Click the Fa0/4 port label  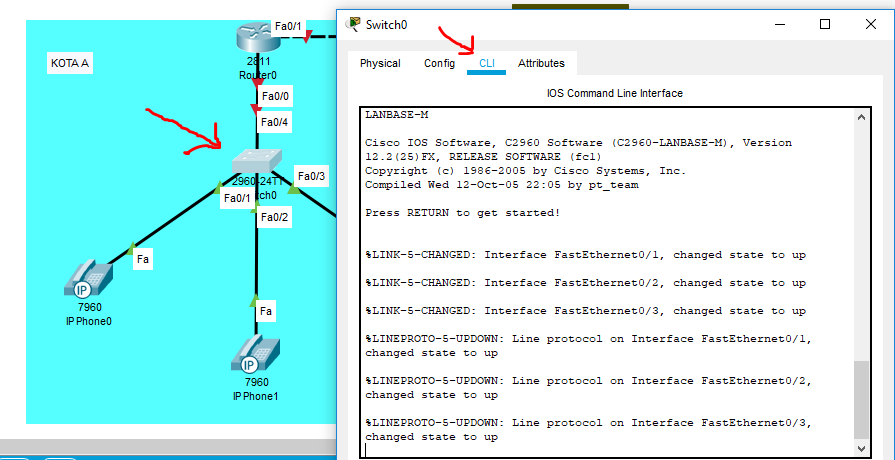[x=275, y=122]
